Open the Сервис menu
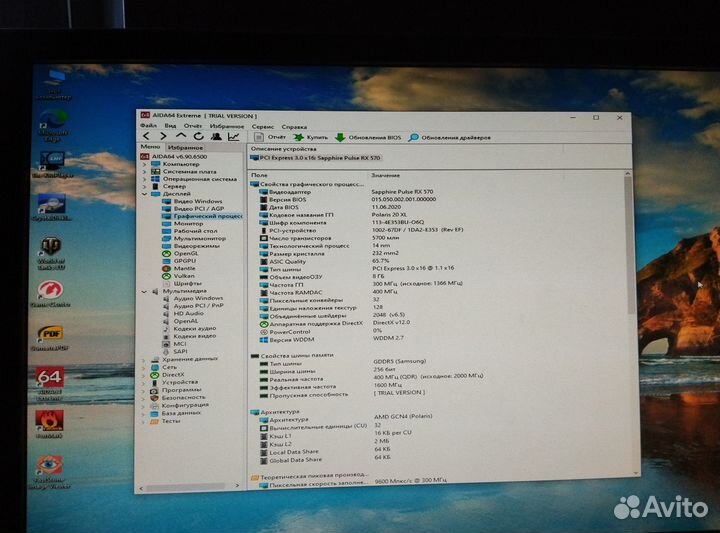The height and width of the screenshot is (533, 720). tap(263, 127)
